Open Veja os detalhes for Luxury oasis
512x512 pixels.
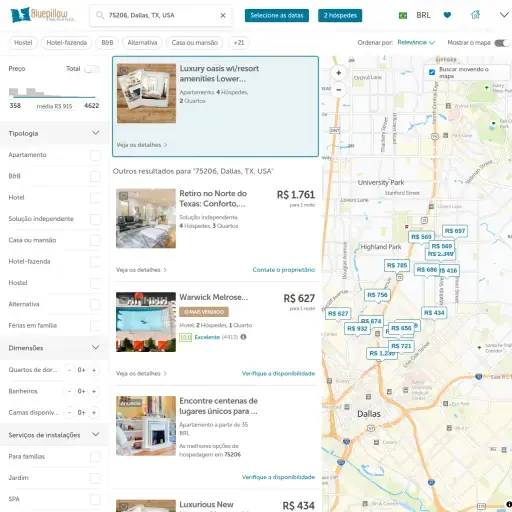coord(142,145)
